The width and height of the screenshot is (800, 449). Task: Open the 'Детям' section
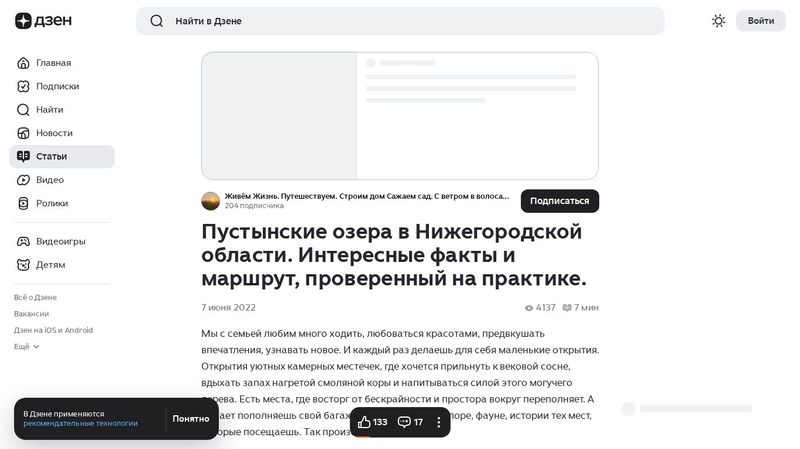click(x=50, y=265)
